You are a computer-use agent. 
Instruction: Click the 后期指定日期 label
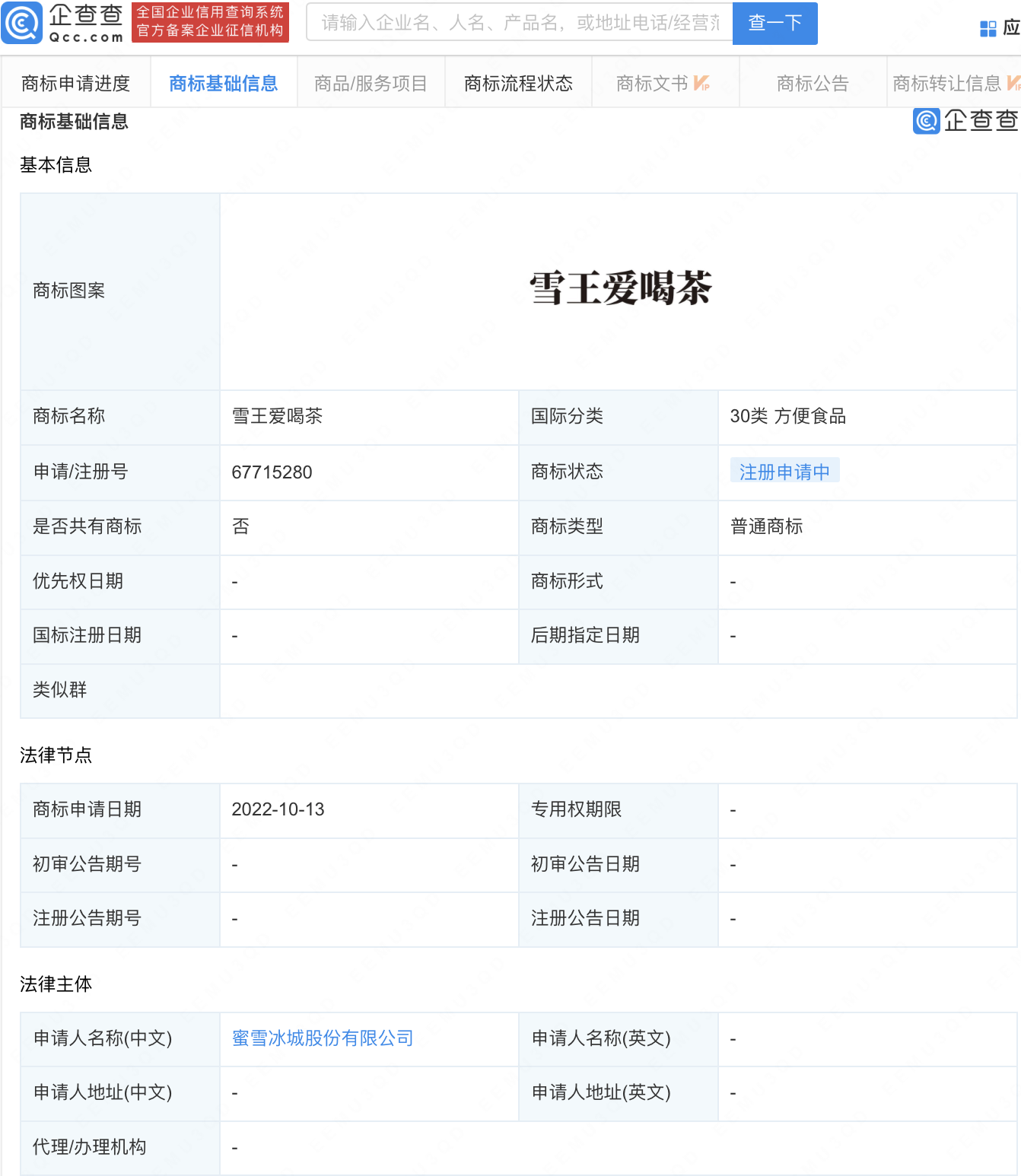pos(585,634)
